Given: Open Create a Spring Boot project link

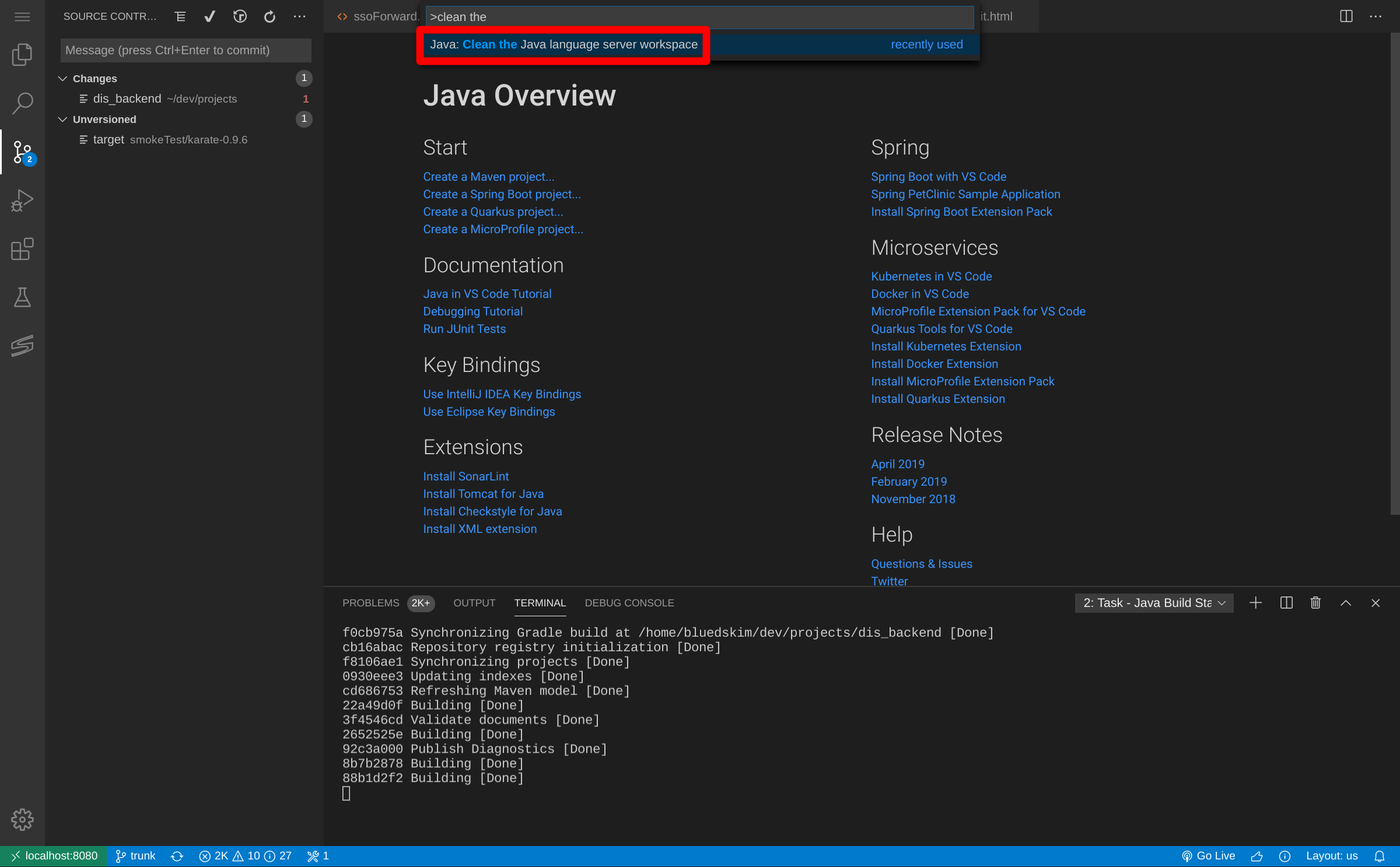Looking at the screenshot, I should [x=502, y=194].
